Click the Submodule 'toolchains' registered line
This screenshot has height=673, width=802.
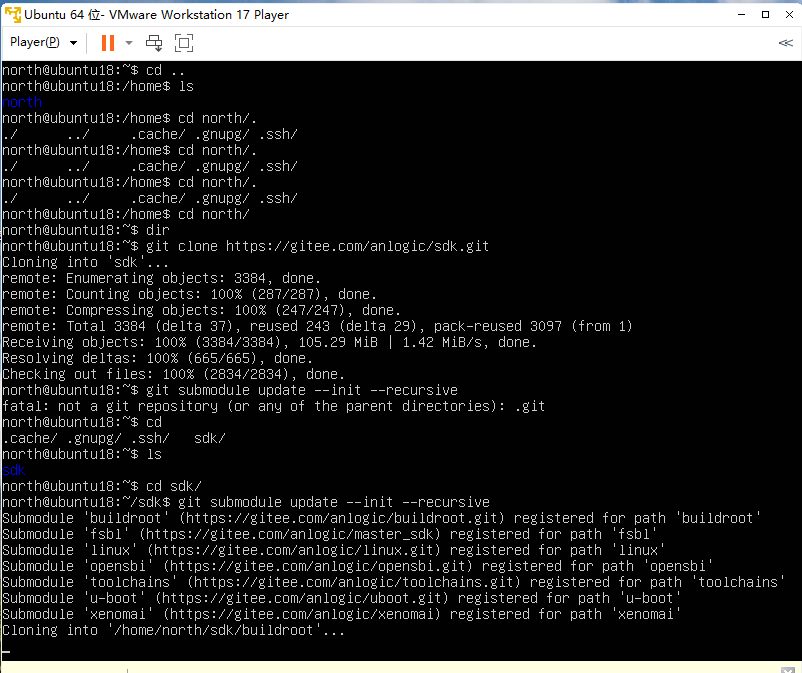click(x=393, y=582)
